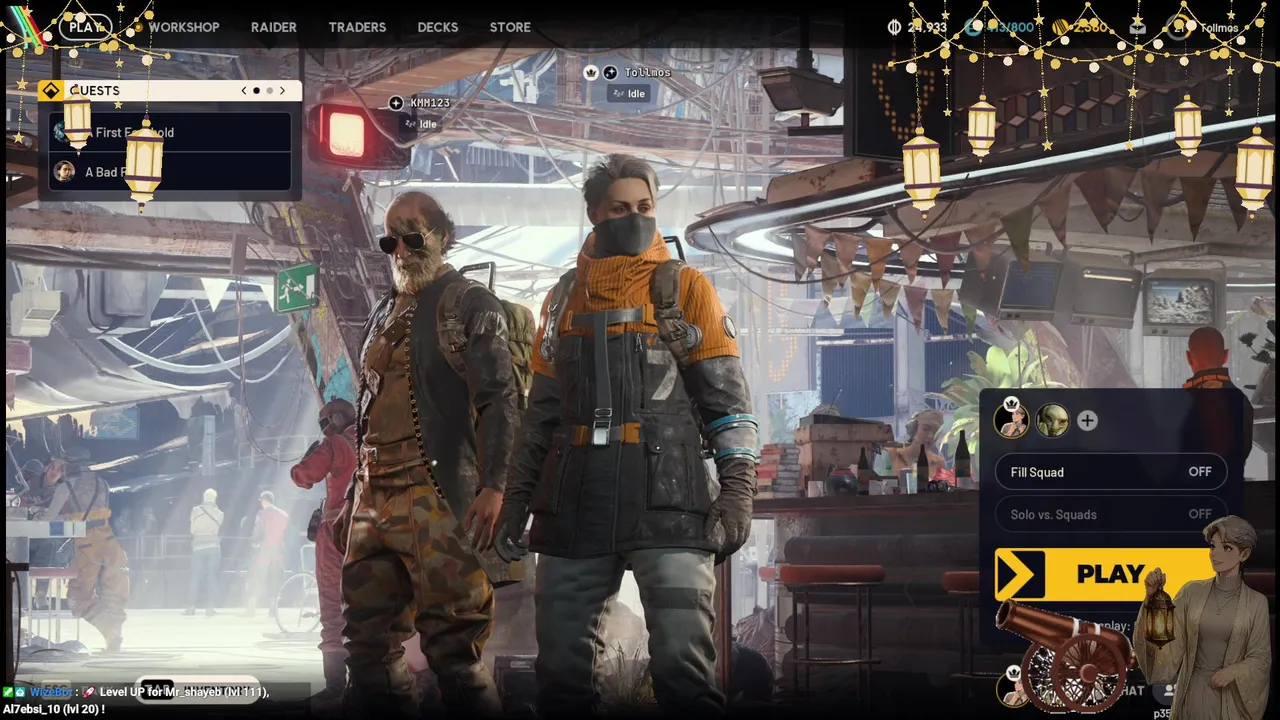Select the first quest page dot
Image resolution: width=1280 pixels, height=720 pixels.
pos(256,90)
